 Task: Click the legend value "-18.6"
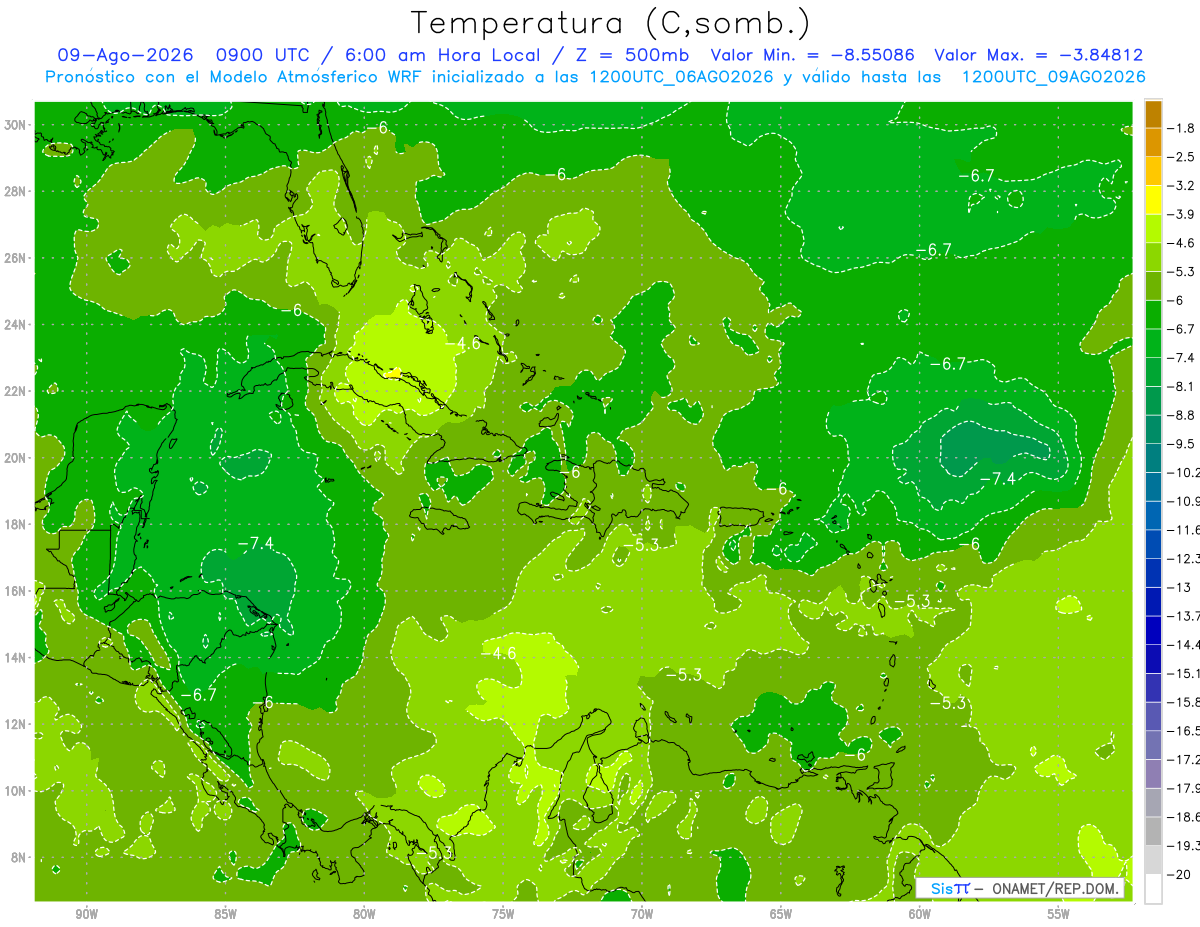click(1185, 817)
